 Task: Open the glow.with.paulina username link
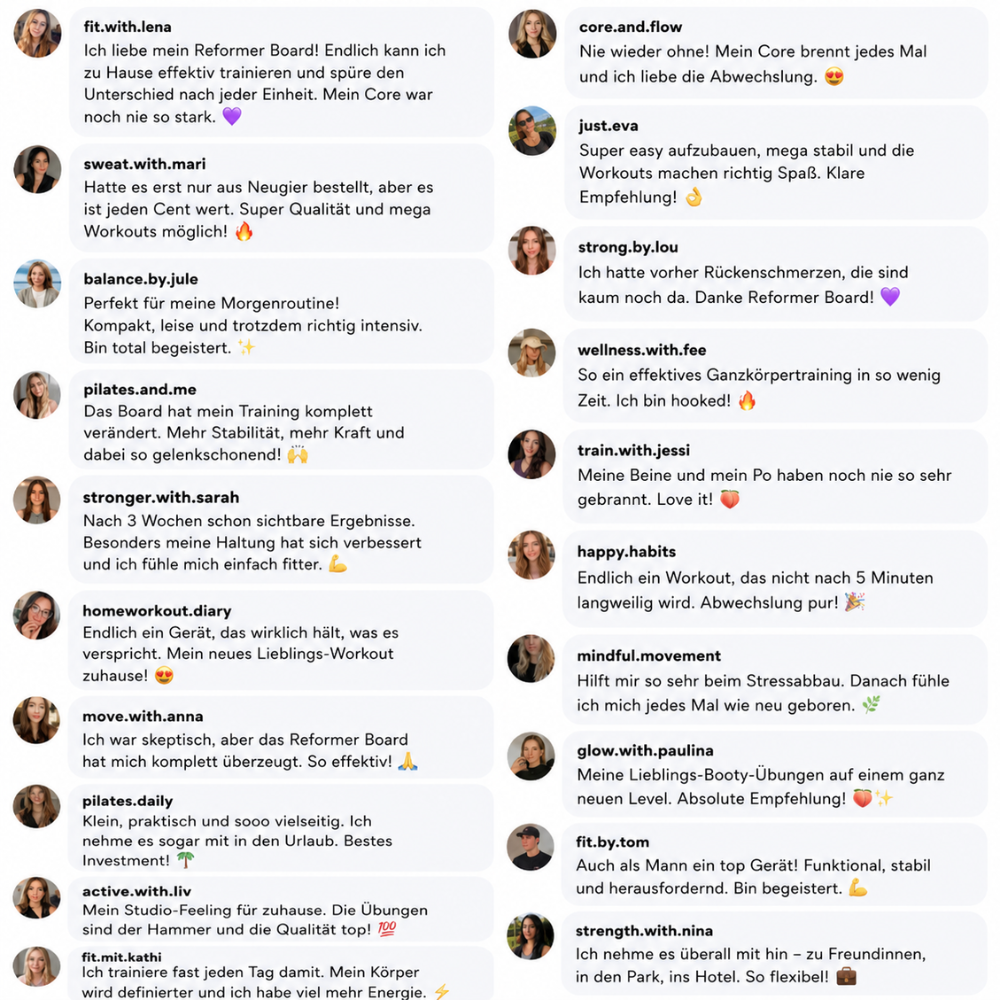pyautogui.click(x=645, y=751)
